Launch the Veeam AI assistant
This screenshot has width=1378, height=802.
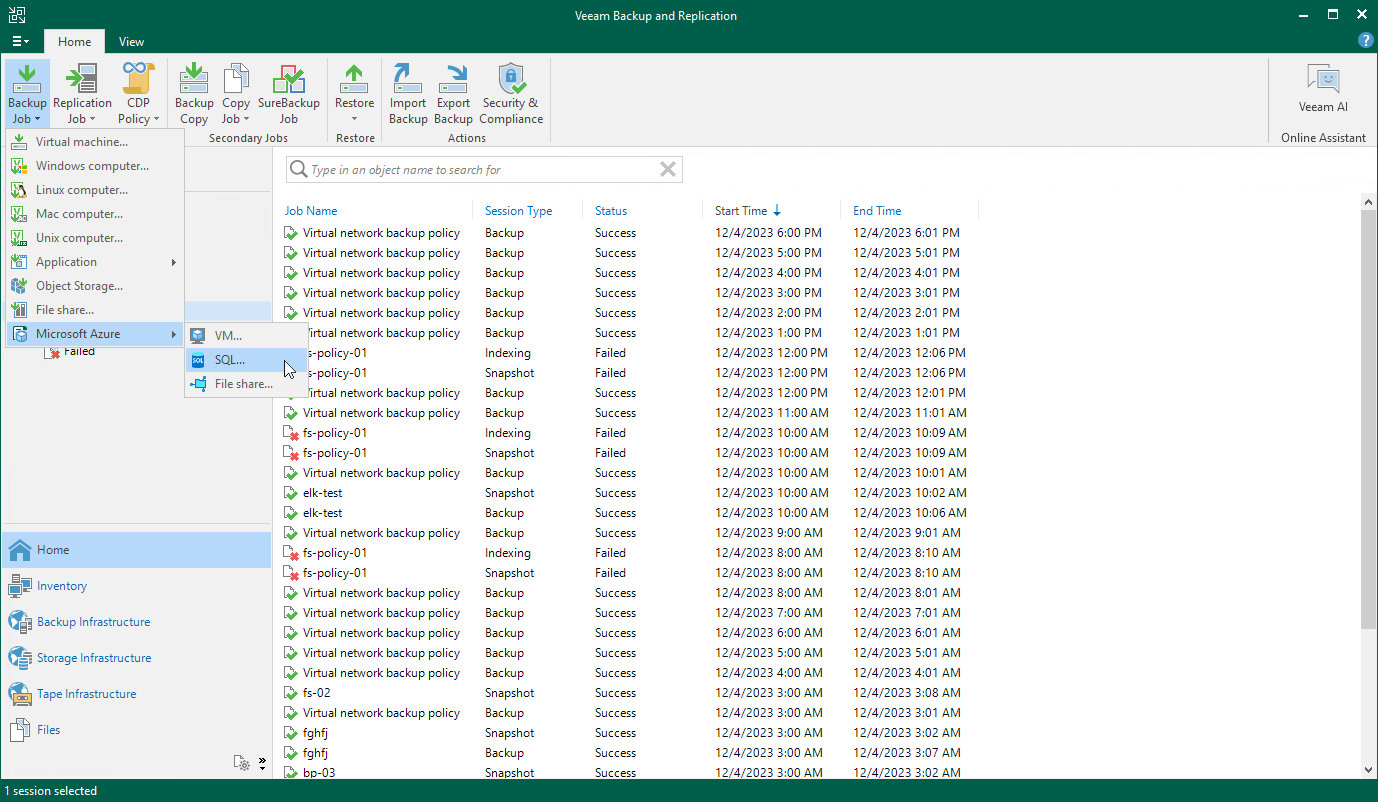1323,89
